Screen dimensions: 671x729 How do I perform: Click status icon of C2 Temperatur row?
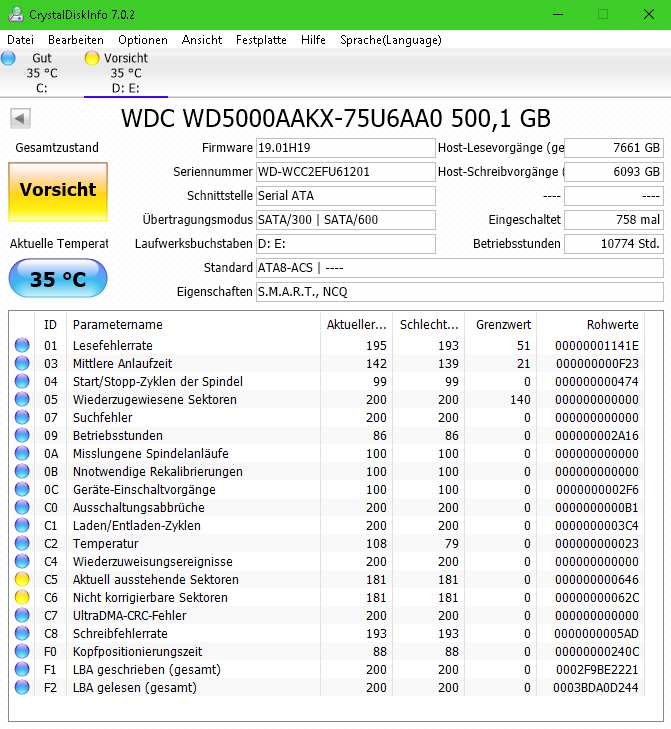click(22, 543)
